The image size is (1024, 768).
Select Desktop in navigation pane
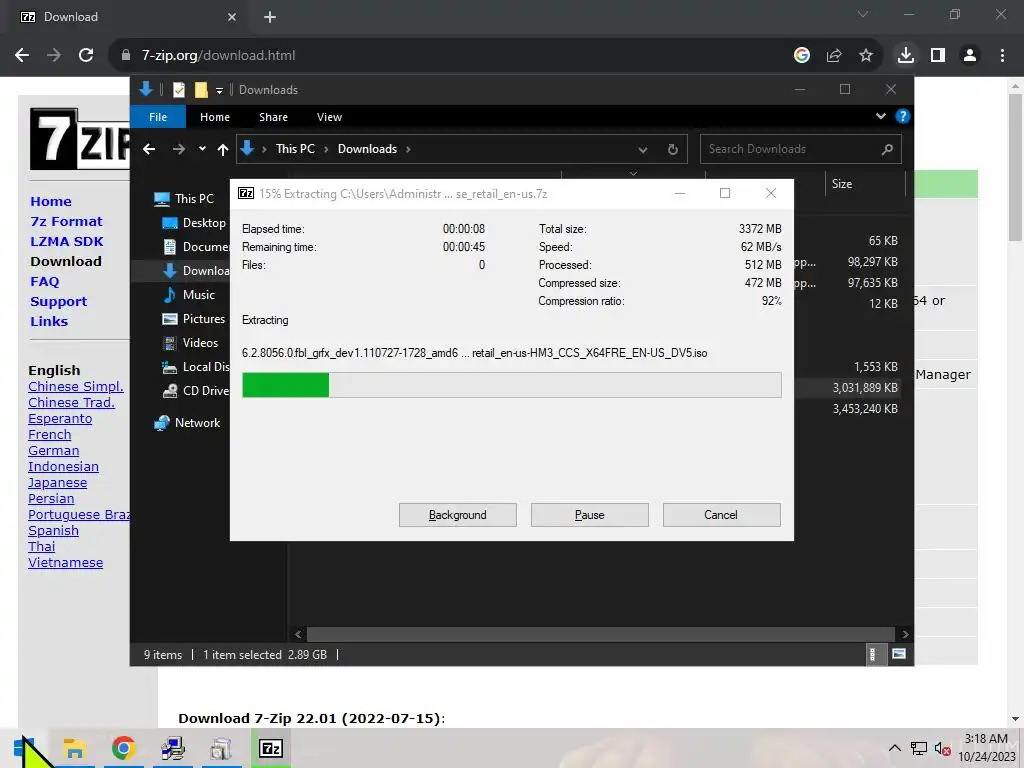click(194, 223)
